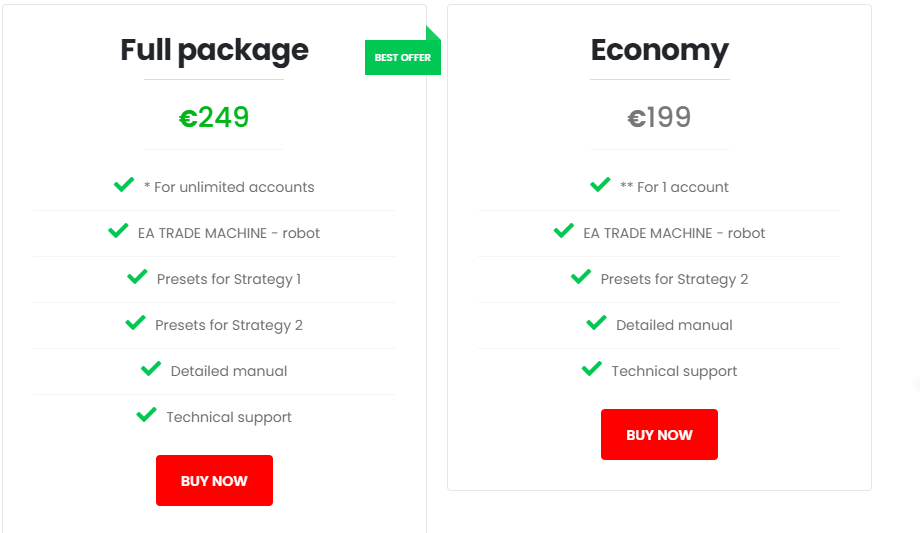The image size is (920, 533).
Task: Click checkmark beside Economy EA TRADE MACHINE
Action: click(564, 231)
